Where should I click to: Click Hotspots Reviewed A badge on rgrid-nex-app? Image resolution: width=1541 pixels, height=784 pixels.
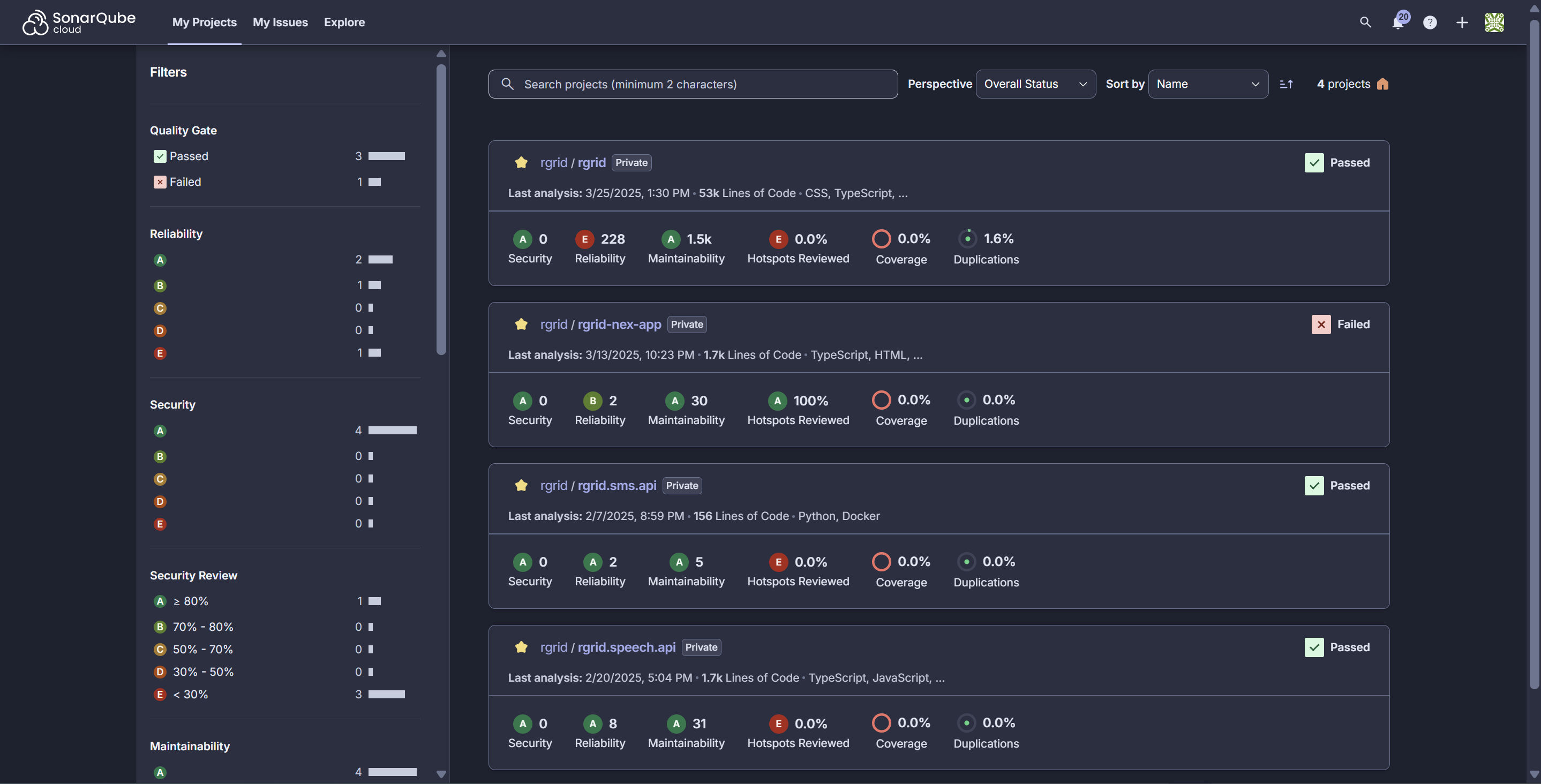777,401
